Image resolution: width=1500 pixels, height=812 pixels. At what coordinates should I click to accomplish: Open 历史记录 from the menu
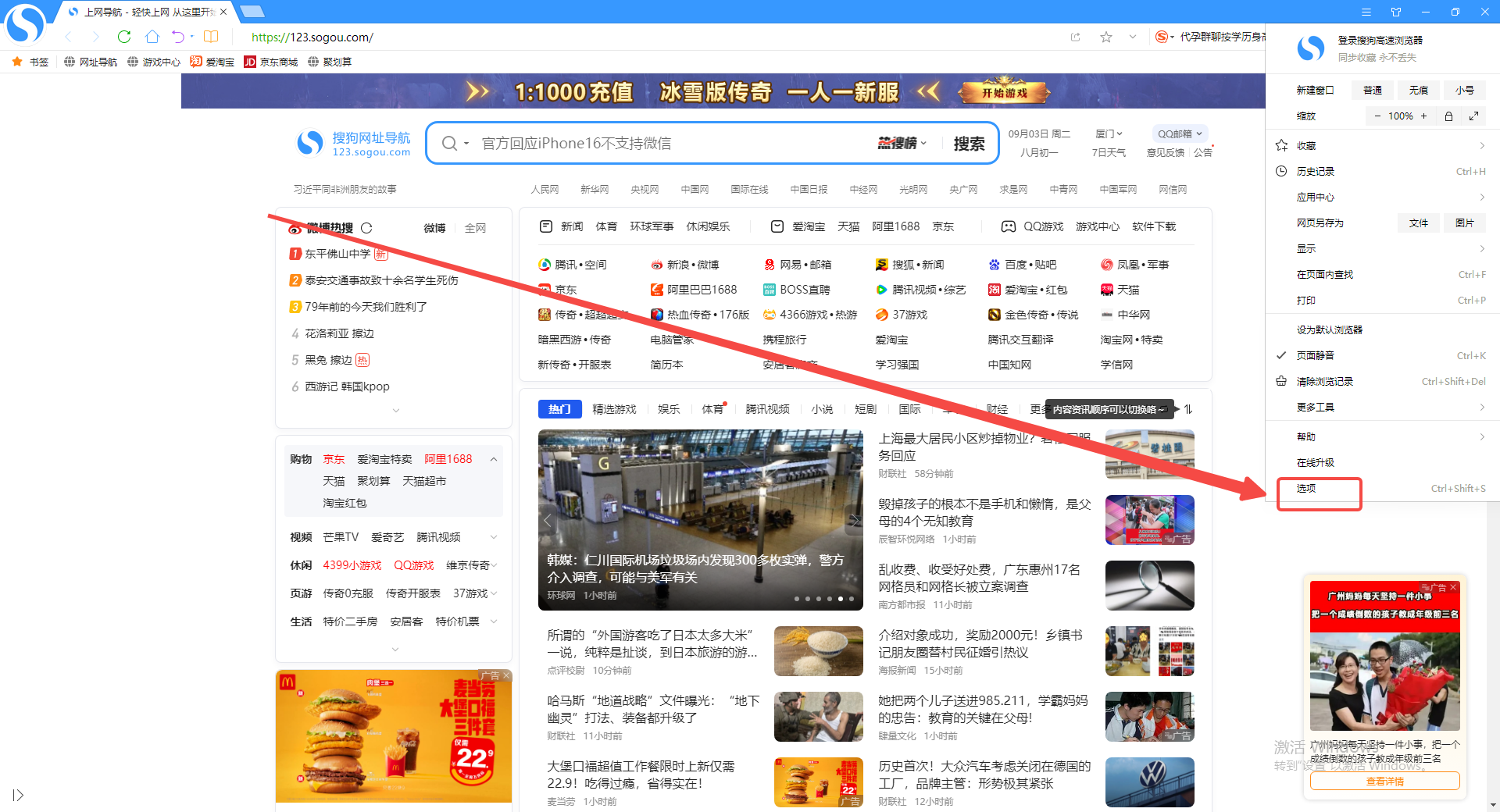pos(1381,171)
